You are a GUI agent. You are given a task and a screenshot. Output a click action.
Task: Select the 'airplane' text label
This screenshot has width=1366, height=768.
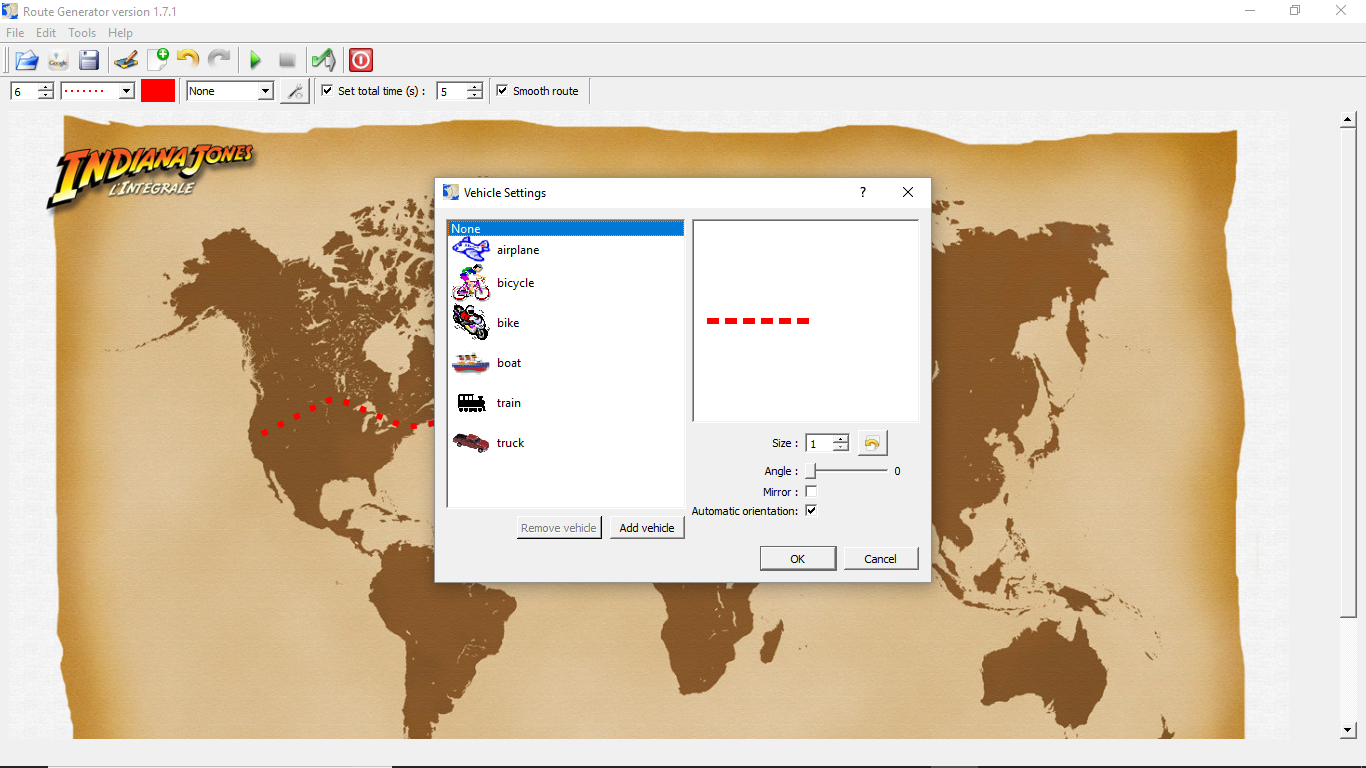click(x=518, y=250)
